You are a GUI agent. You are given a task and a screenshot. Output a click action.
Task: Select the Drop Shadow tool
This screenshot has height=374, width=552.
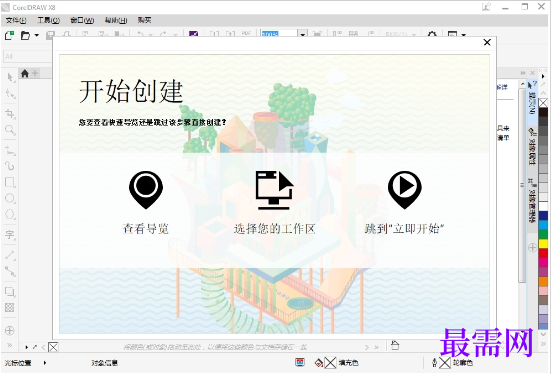10,291
